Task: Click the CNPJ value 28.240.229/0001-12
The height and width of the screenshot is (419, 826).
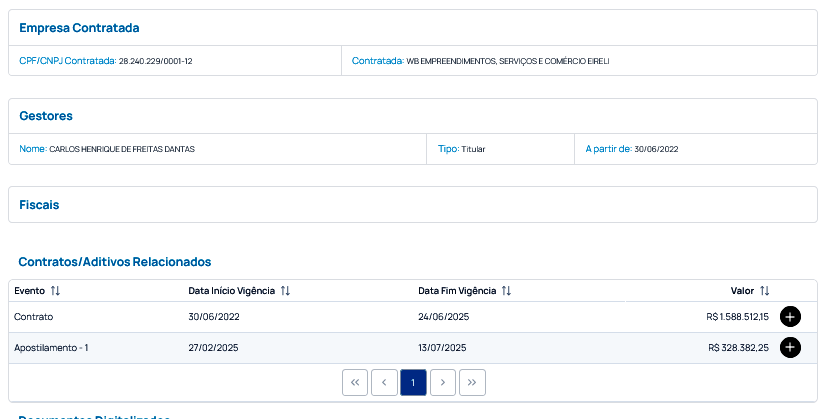Action: click(155, 61)
